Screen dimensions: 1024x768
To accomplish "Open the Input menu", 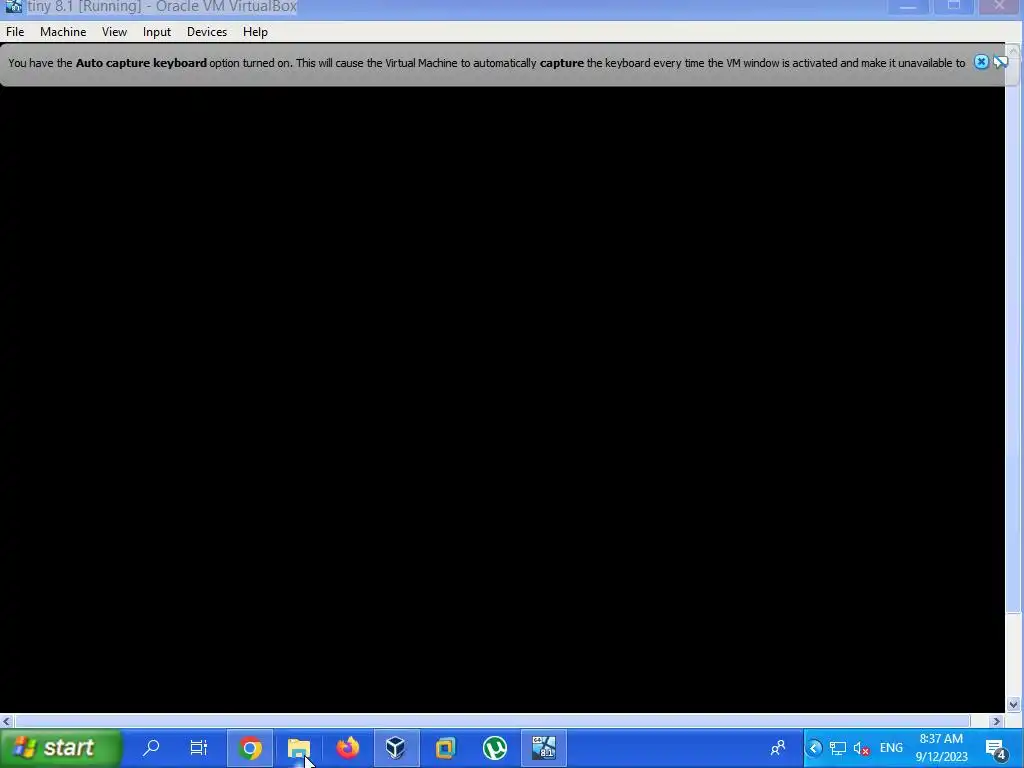I will point(157,32).
